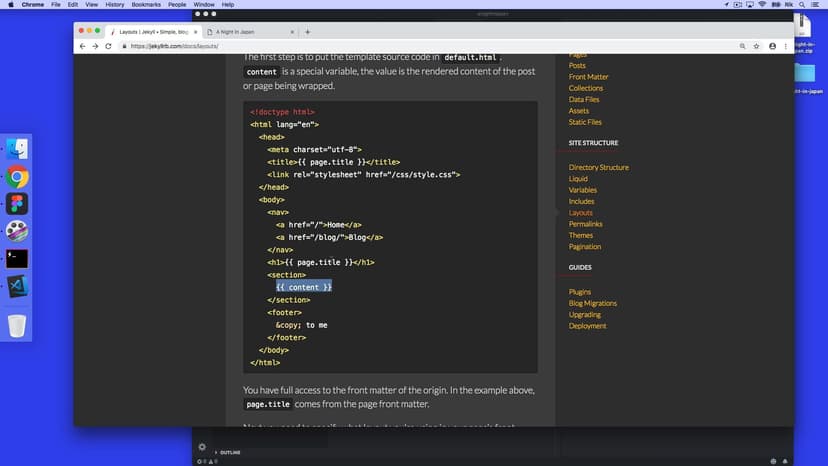Switch to the A Night in Japan tab
This screenshot has height=466, width=828.
click(x=240, y=32)
